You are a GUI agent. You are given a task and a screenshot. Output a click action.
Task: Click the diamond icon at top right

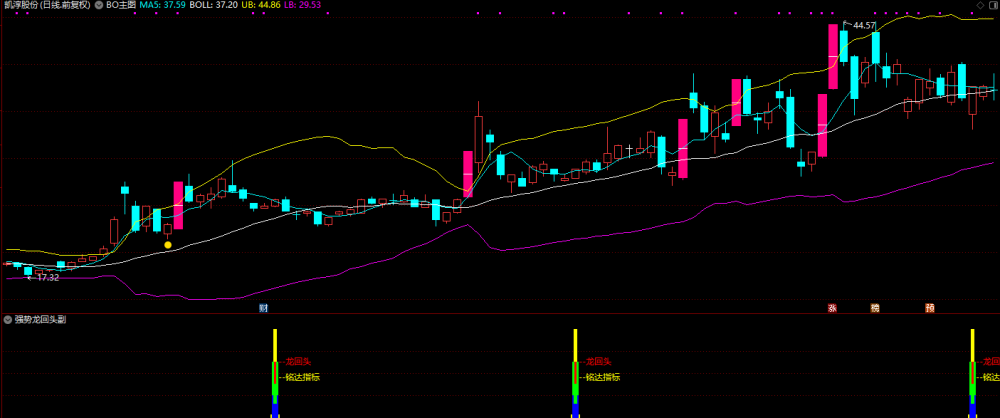click(x=980, y=4)
